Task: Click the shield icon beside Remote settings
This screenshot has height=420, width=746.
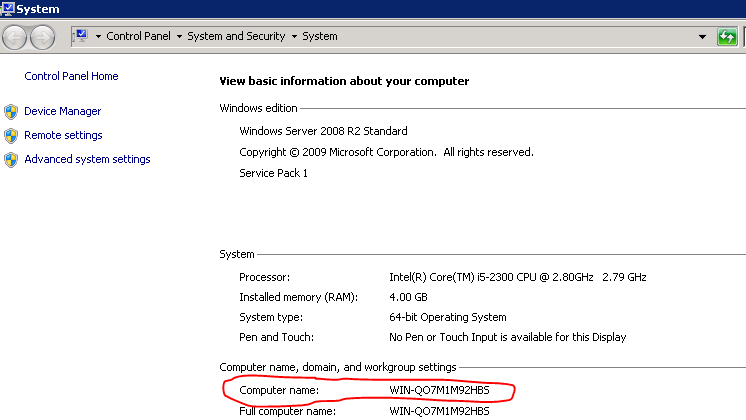Action: [x=11, y=136]
